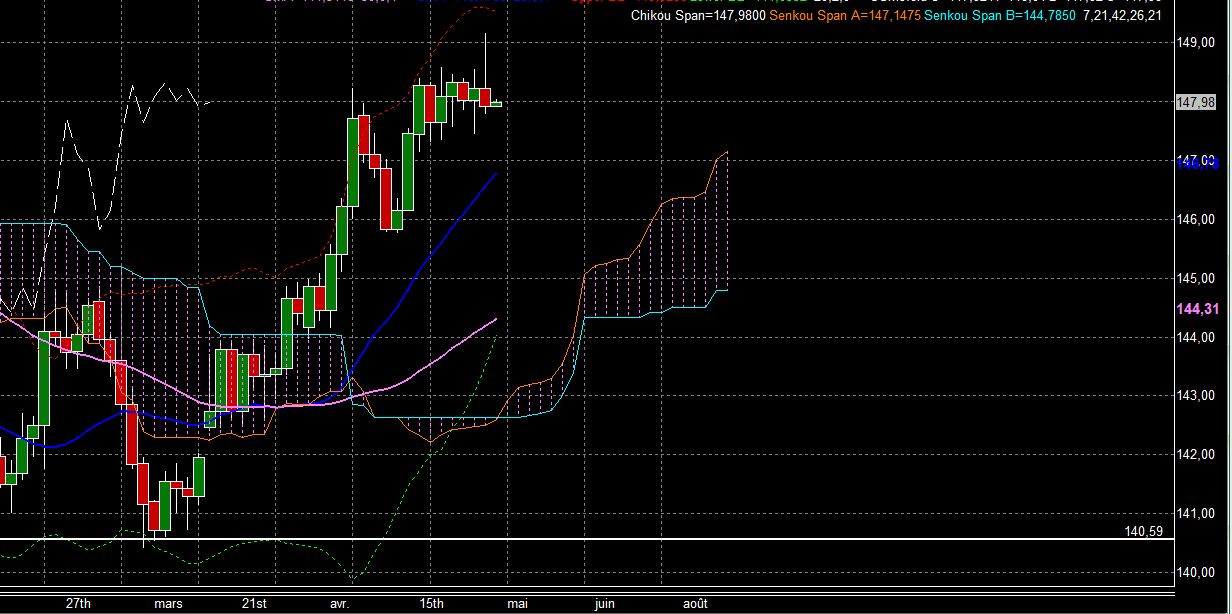1232x614 pixels.
Task: Click the 27th date label
Action: [x=78, y=604]
